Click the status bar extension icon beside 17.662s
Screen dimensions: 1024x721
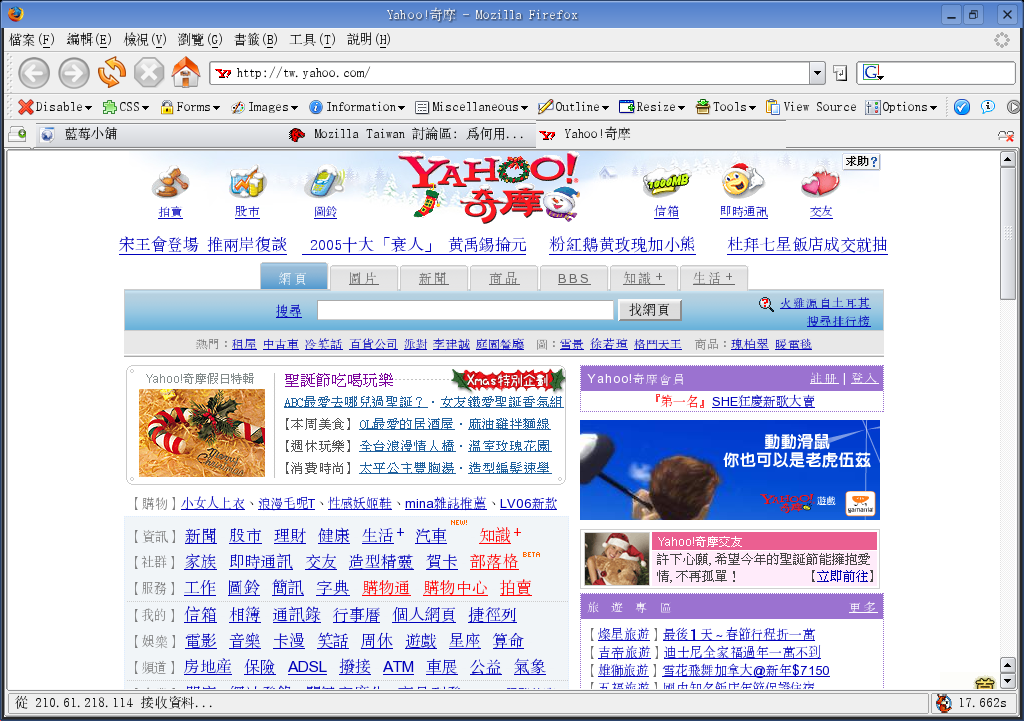tap(944, 703)
